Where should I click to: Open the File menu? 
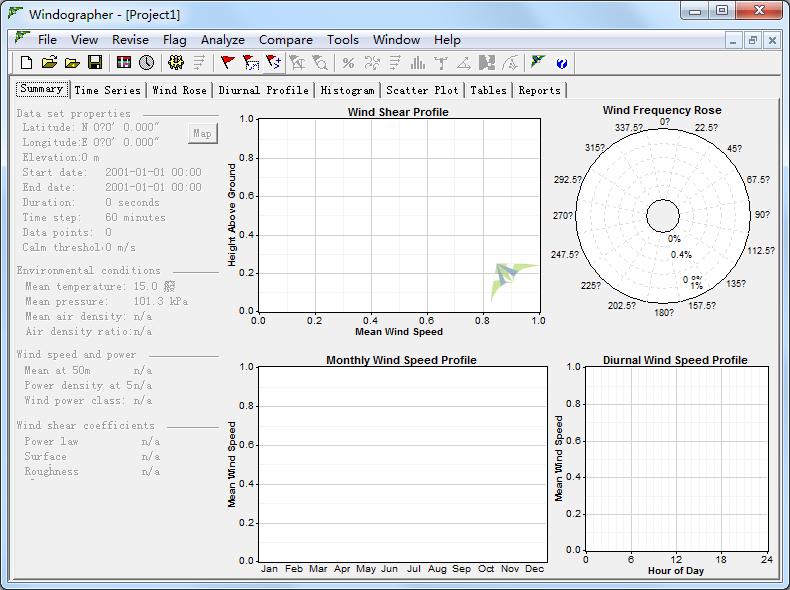pyautogui.click(x=47, y=40)
